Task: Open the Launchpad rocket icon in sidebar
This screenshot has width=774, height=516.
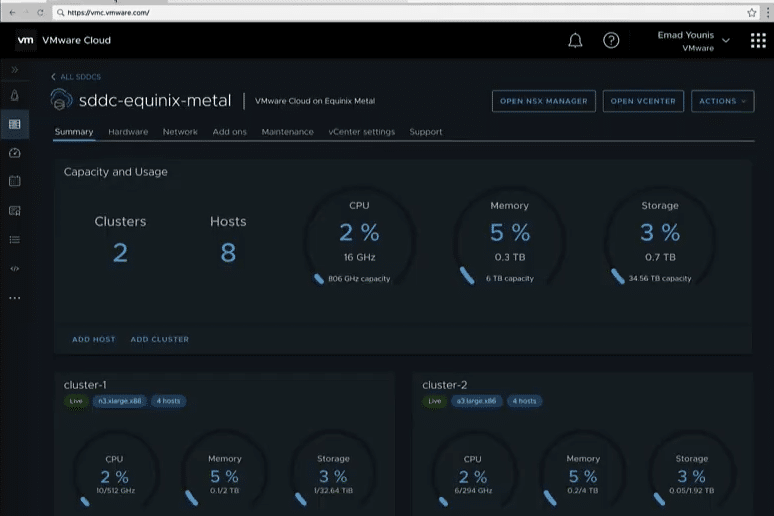Action: point(15,95)
